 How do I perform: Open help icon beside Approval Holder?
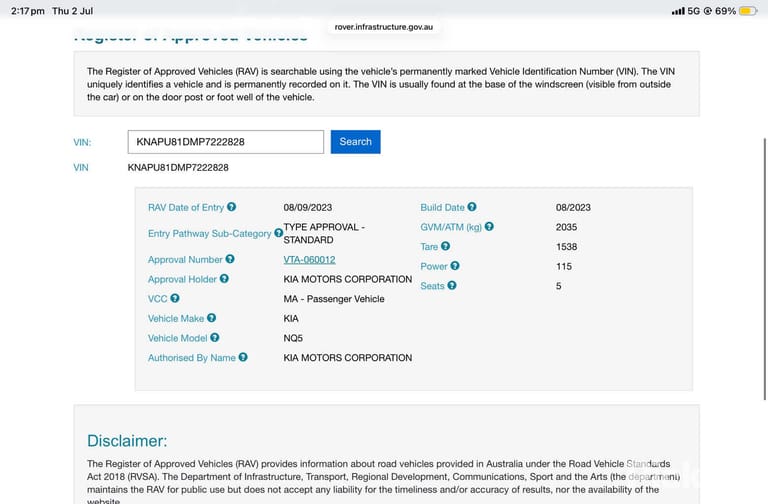tap(224, 278)
